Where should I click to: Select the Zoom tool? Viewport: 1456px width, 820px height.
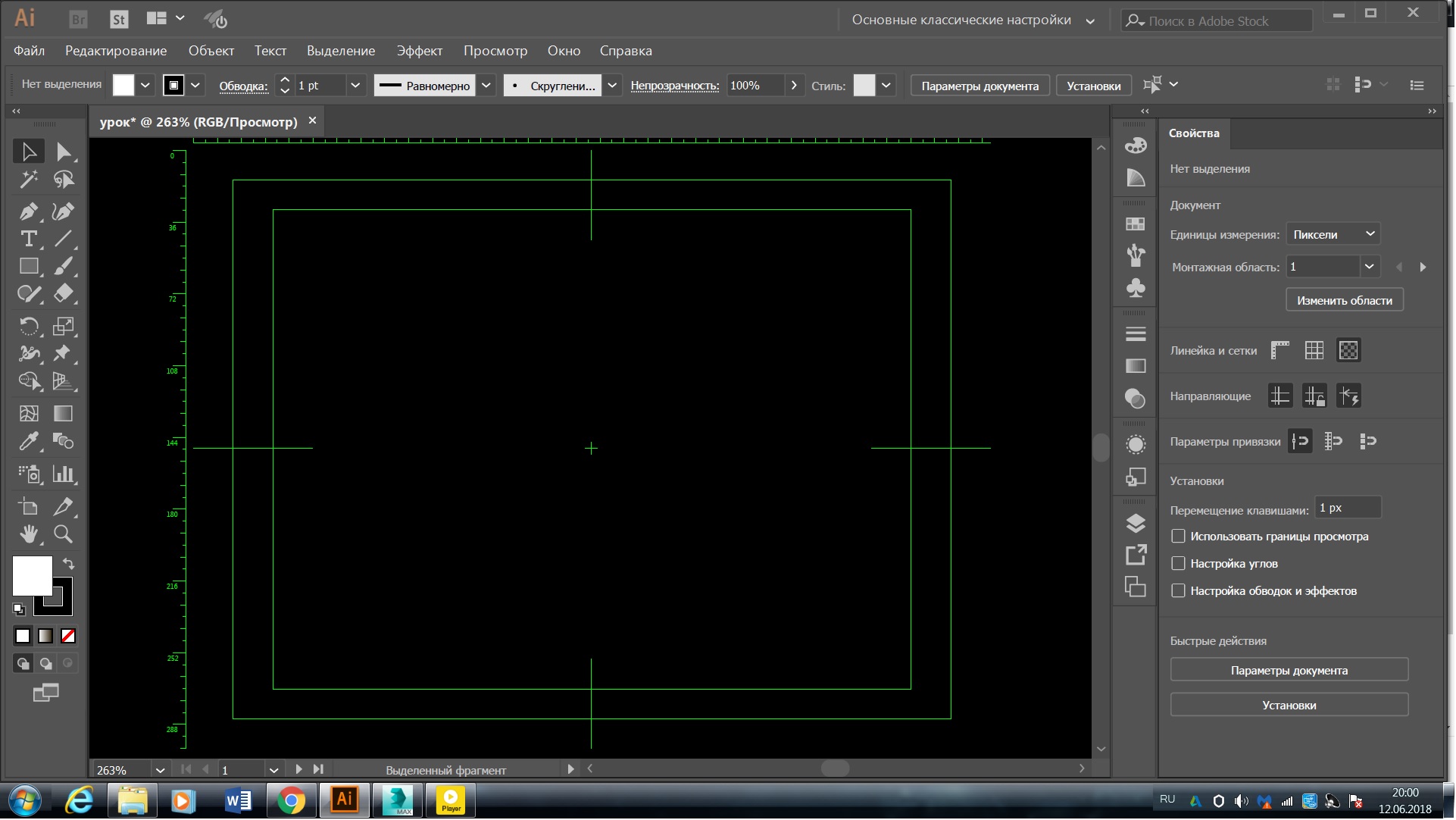click(x=64, y=534)
